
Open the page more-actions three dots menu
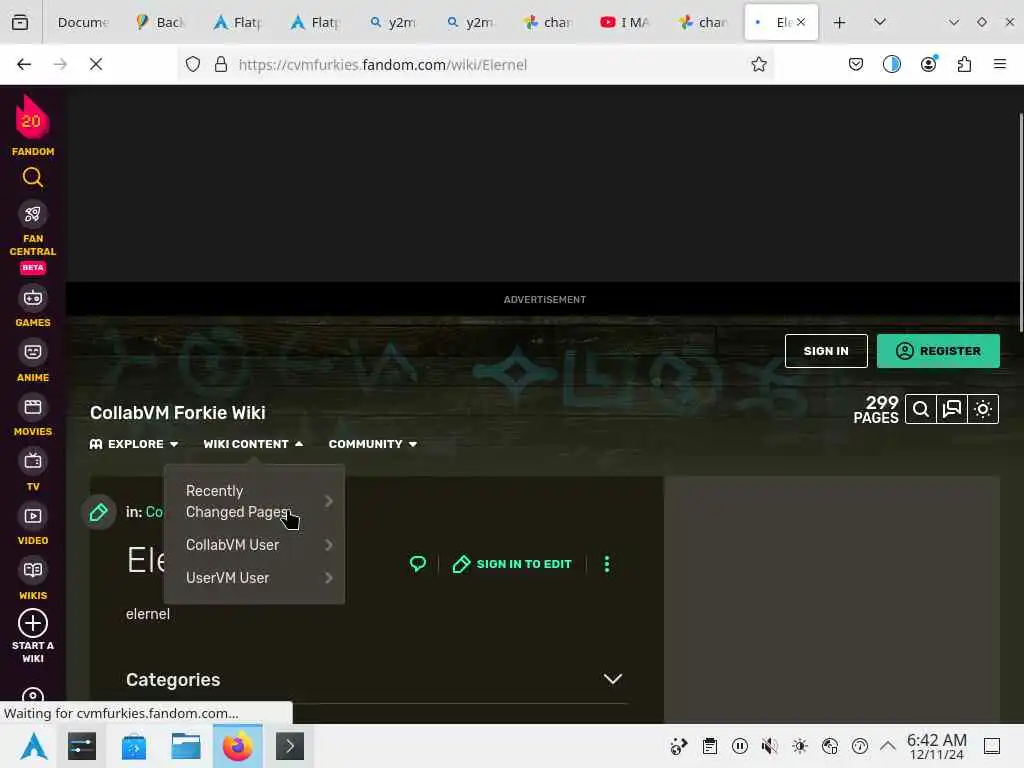[x=607, y=564]
